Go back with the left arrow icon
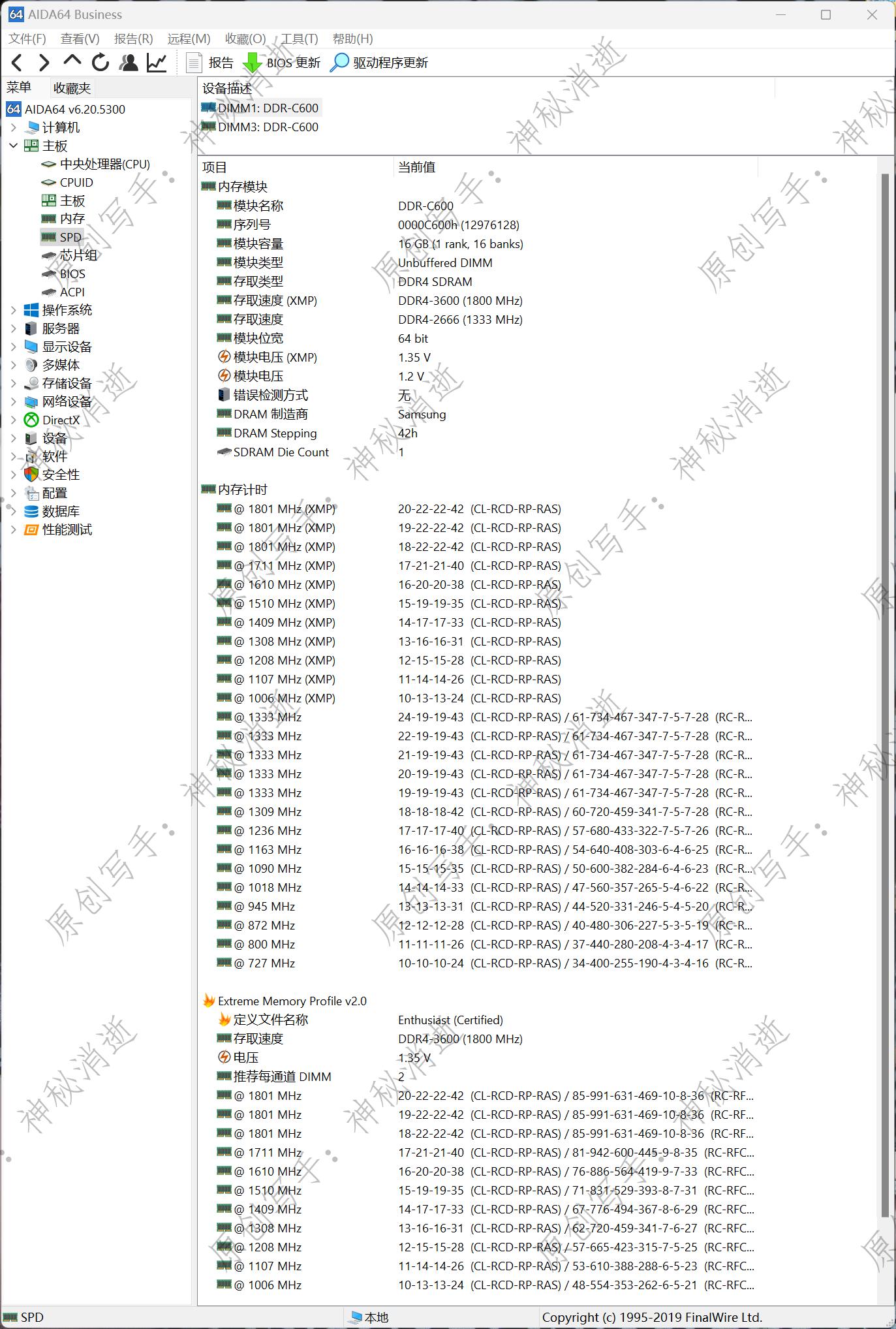896x1329 pixels. [18, 63]
